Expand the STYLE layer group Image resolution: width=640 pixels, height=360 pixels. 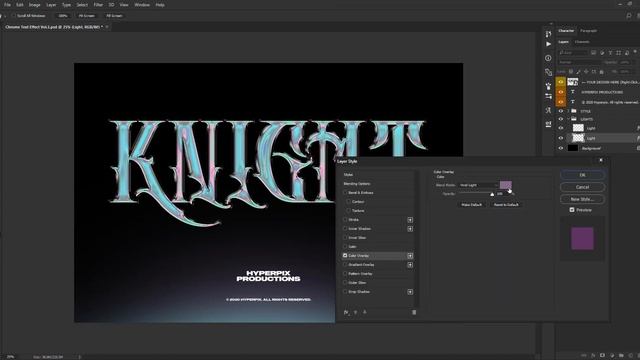pos(568,111)
